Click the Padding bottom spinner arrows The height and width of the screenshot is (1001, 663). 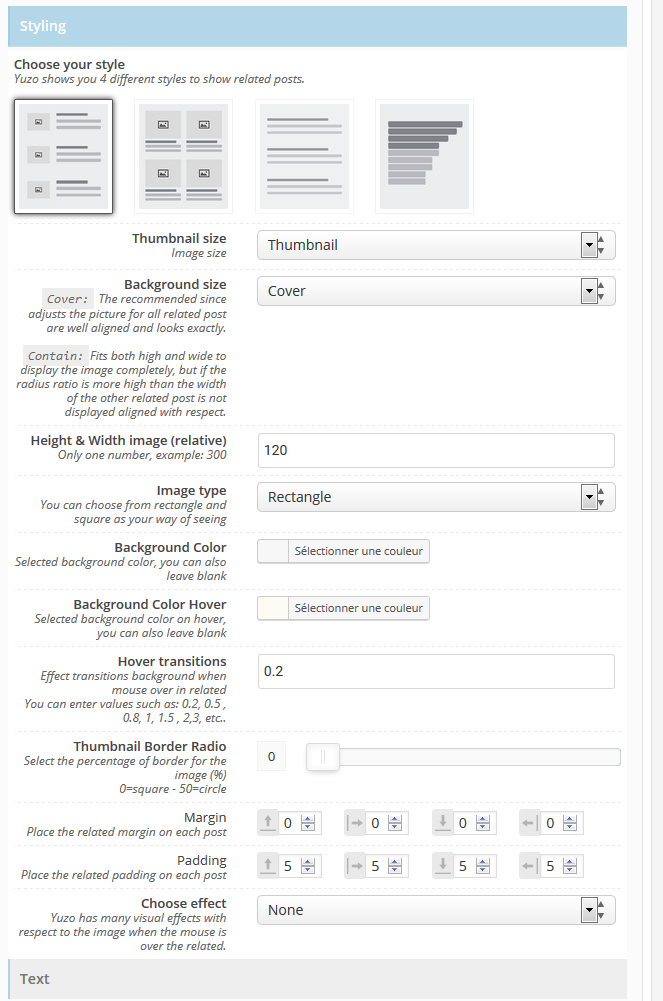tap(483, 866)
